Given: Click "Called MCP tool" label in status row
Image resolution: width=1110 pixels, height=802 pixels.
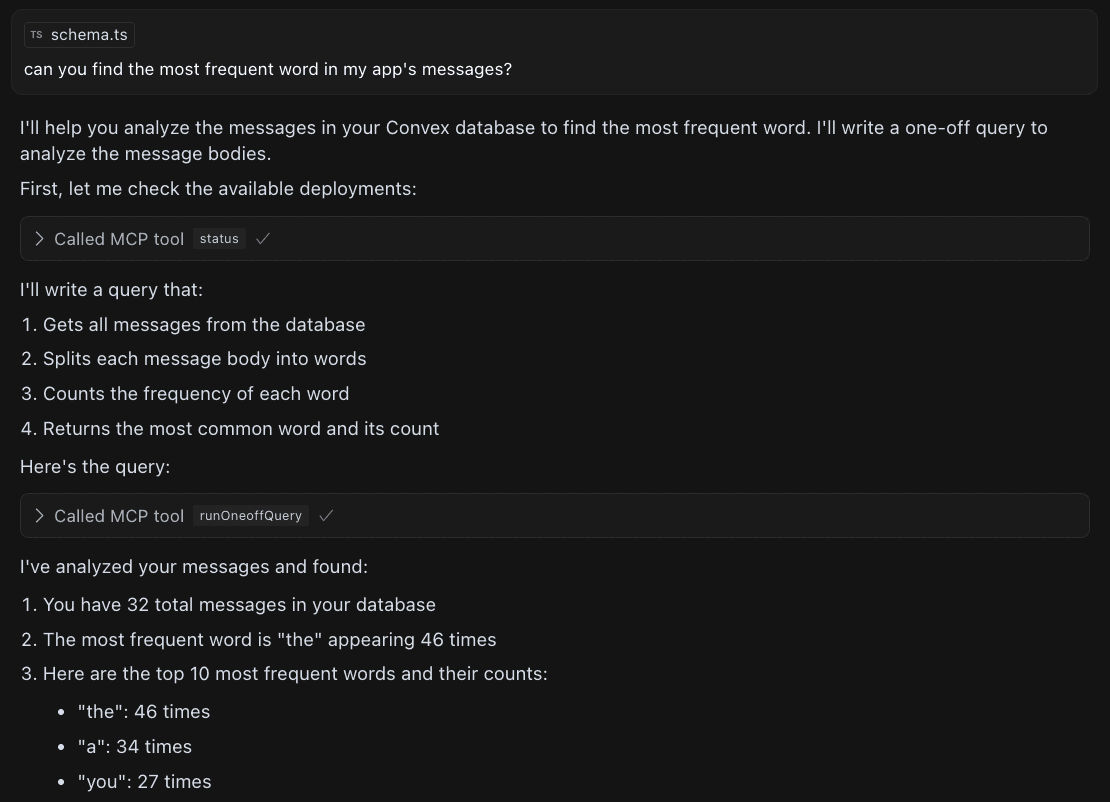Looking at the screenshot, I should coord(119,239).
